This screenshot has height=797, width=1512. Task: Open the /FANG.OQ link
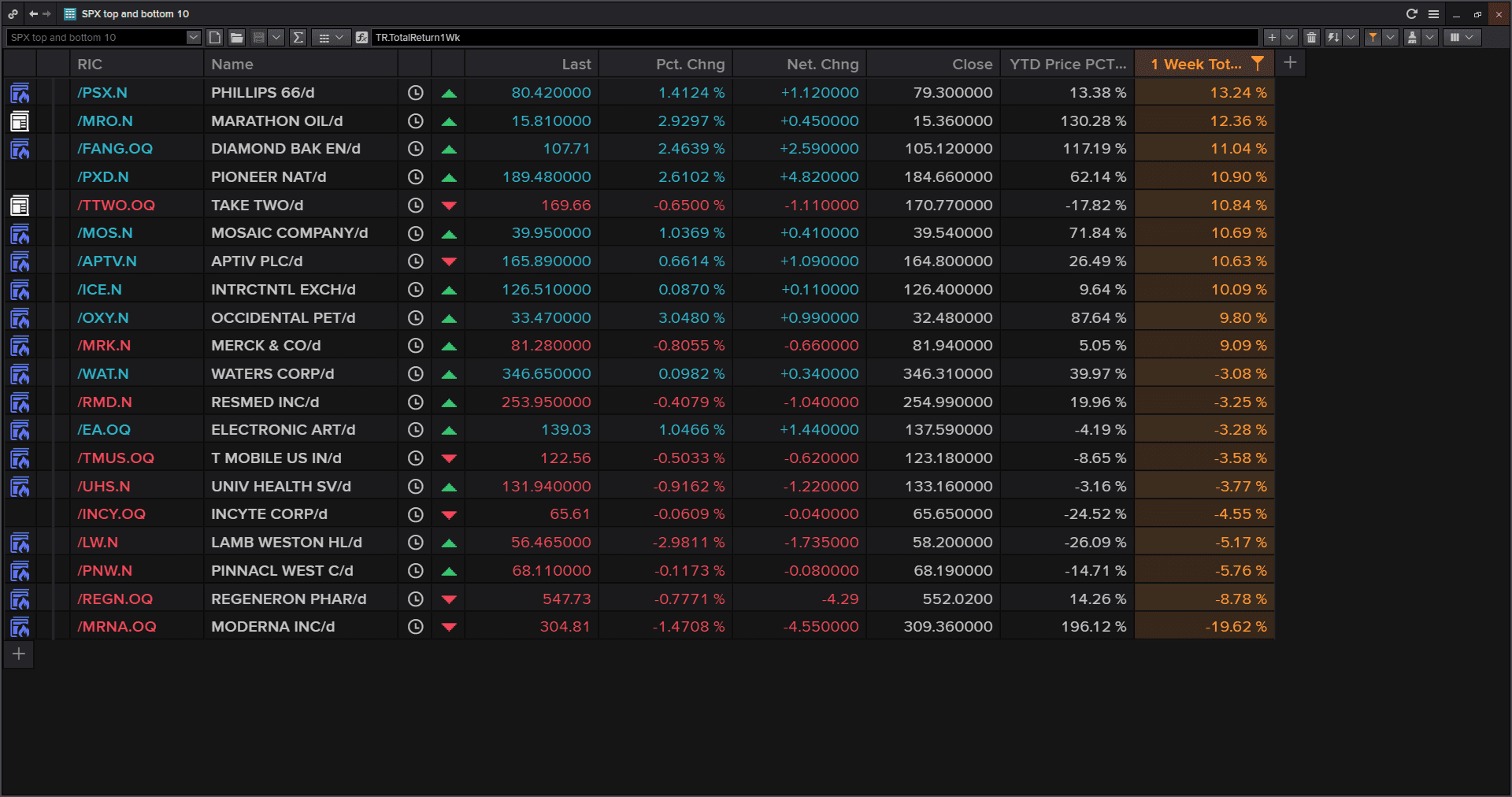pyautogui.click(x=115, y=149)
